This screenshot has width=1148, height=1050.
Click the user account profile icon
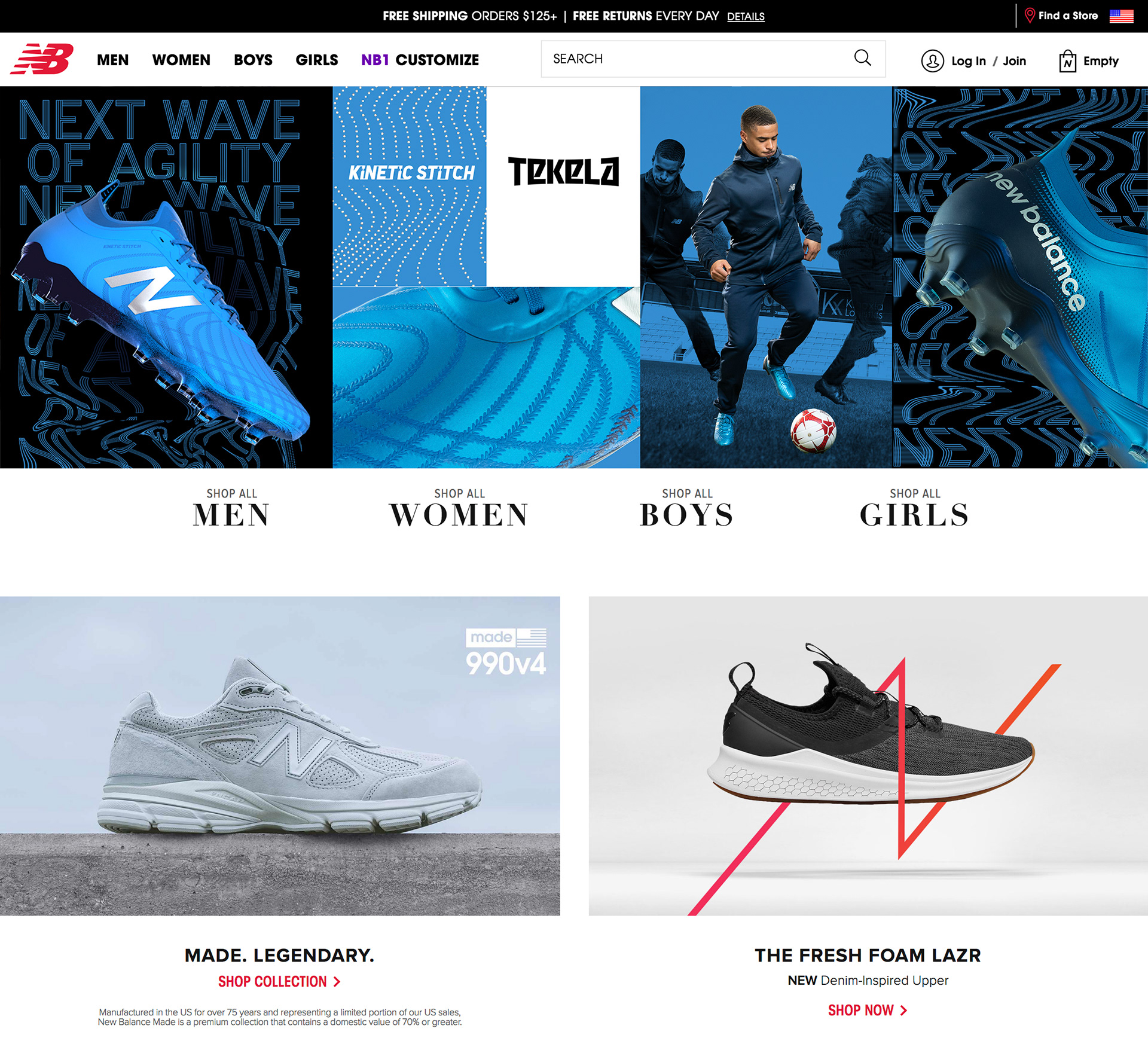point(932,61)
